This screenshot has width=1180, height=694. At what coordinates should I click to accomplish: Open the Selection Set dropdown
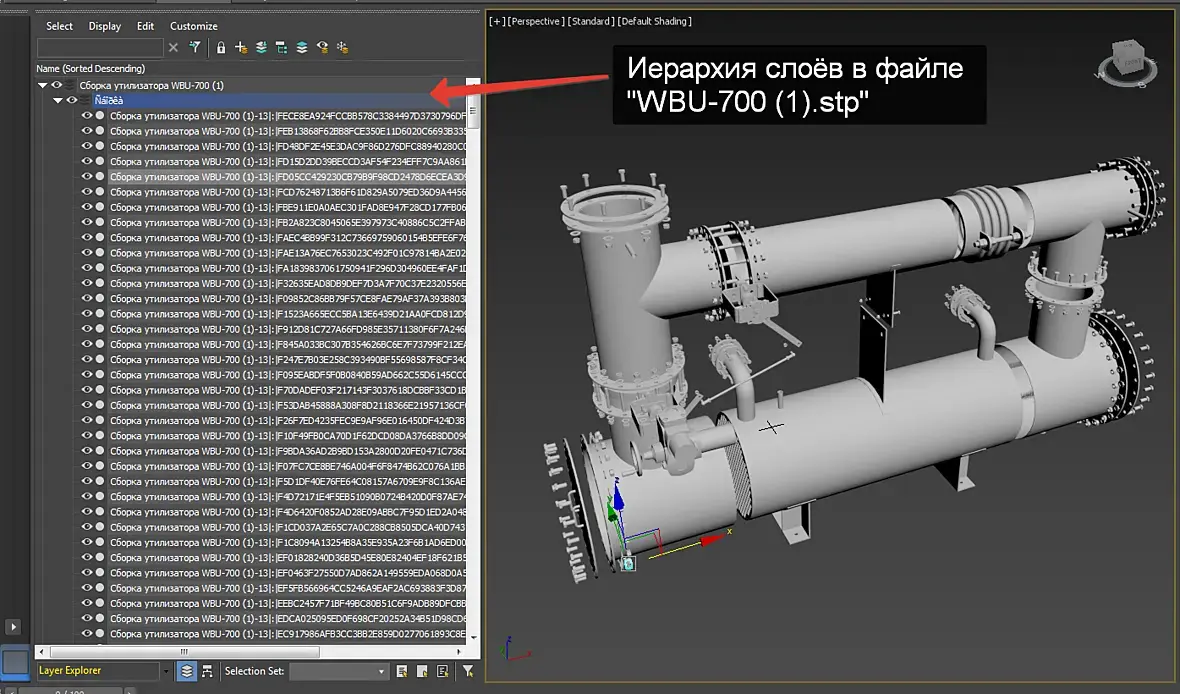click(x=339, y=671)
